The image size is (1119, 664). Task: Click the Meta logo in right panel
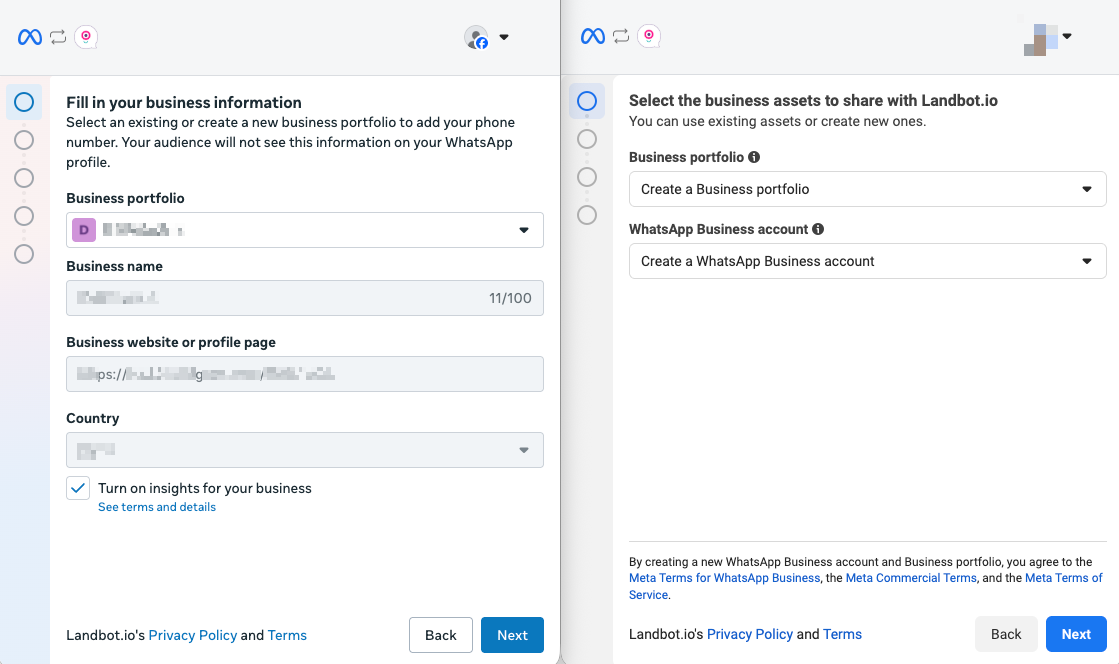(x=593, y=37)
